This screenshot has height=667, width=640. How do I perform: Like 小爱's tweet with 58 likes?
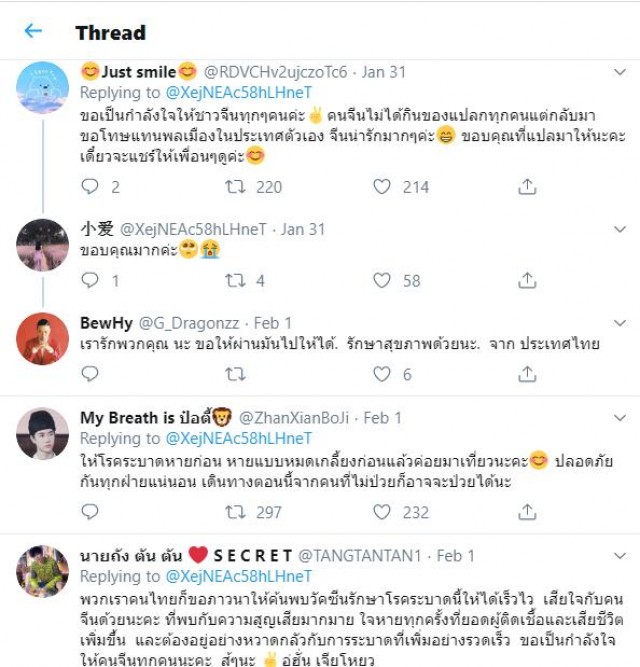382,280
